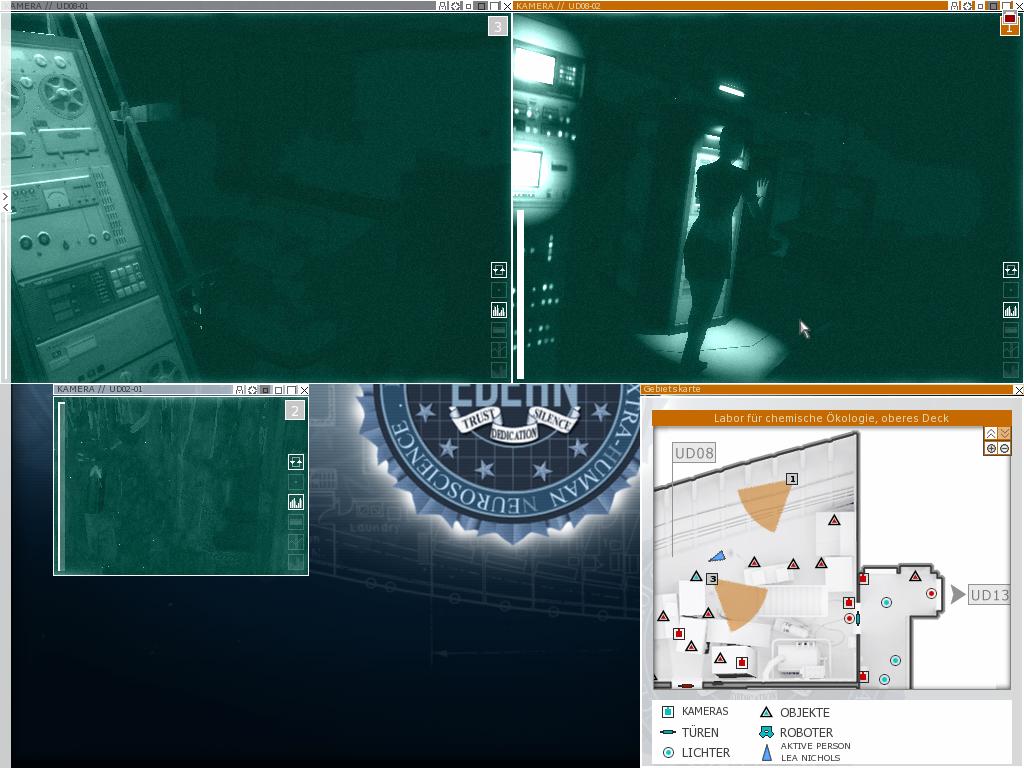Click the LICHTER legend entry
The height and width of the screenshot is (768, 1024).
[x=695, y=752]
